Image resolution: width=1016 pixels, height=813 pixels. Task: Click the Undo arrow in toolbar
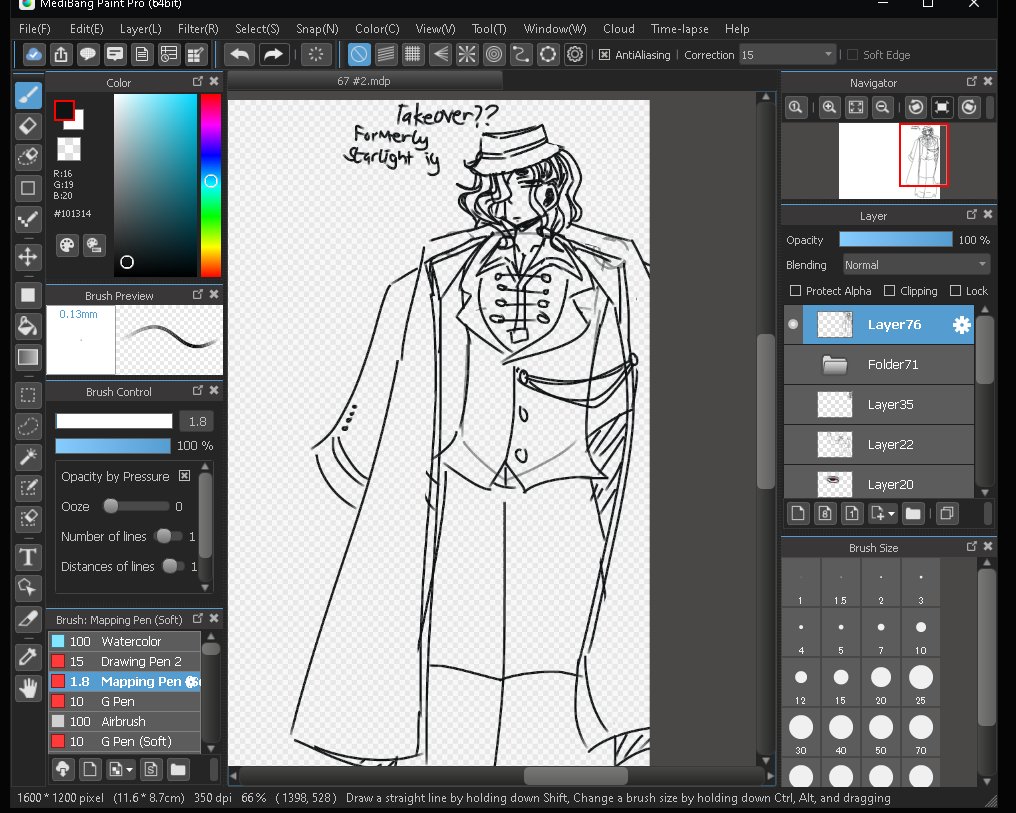240,55
